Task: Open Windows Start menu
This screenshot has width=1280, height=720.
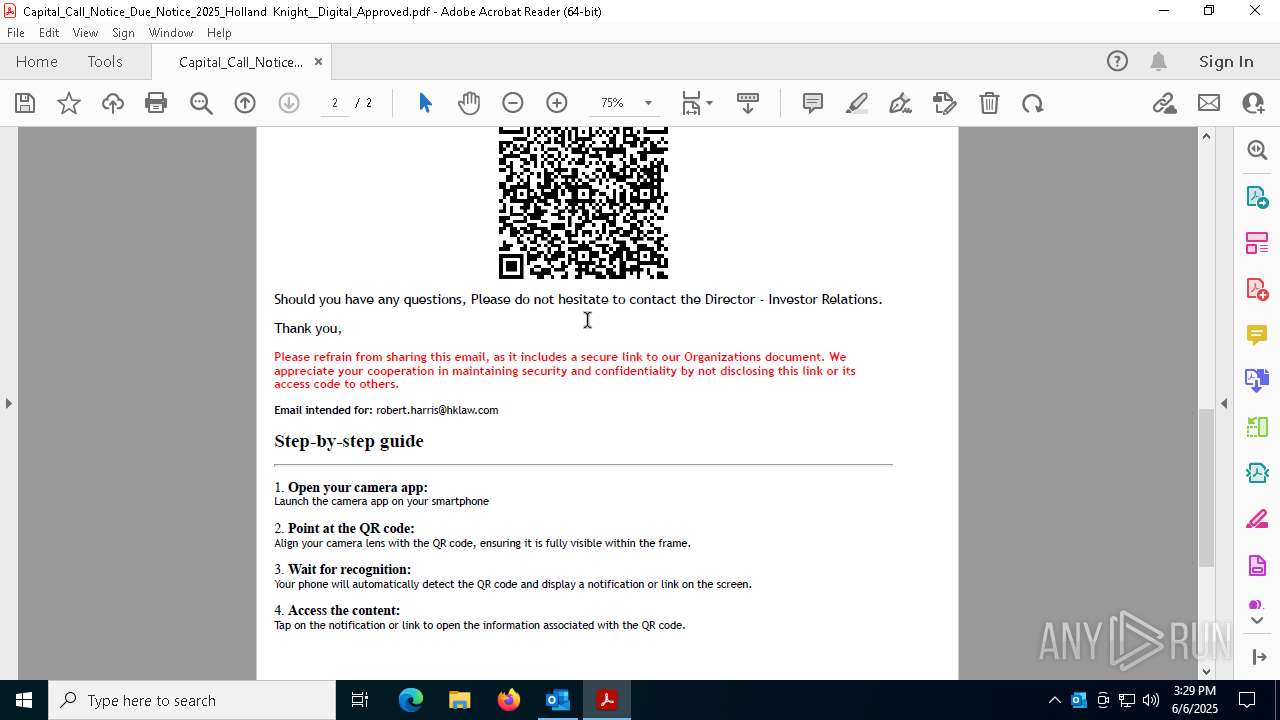Action: (24, 700)
